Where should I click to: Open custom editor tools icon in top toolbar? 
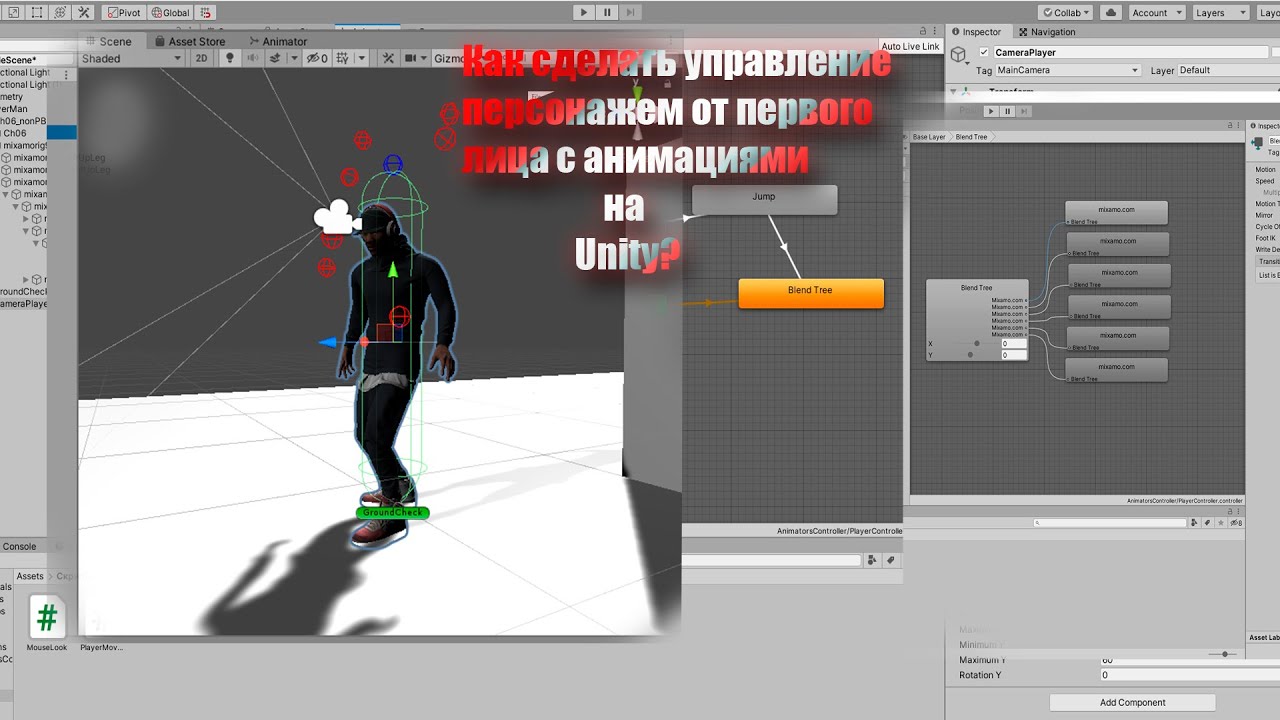(84, 13)
